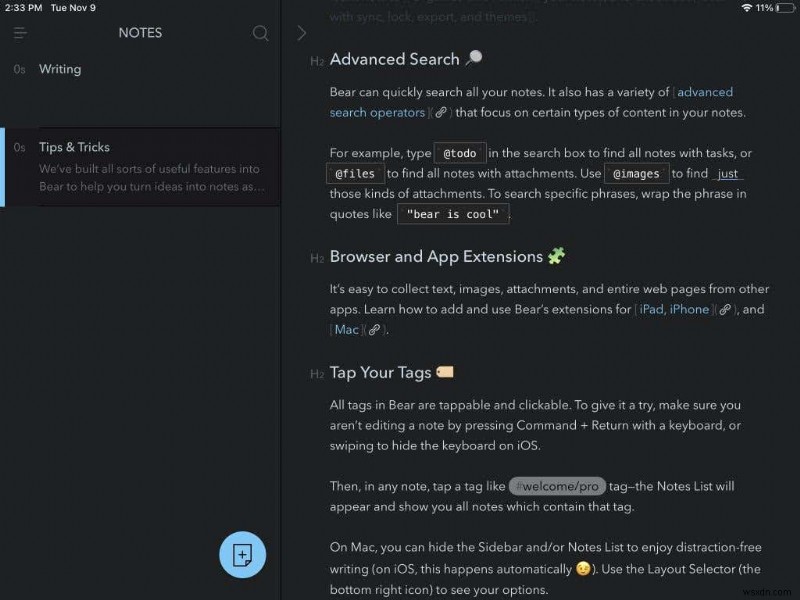Open the Mac extensions link
The image size is (800, 600).
pos(346,329)
